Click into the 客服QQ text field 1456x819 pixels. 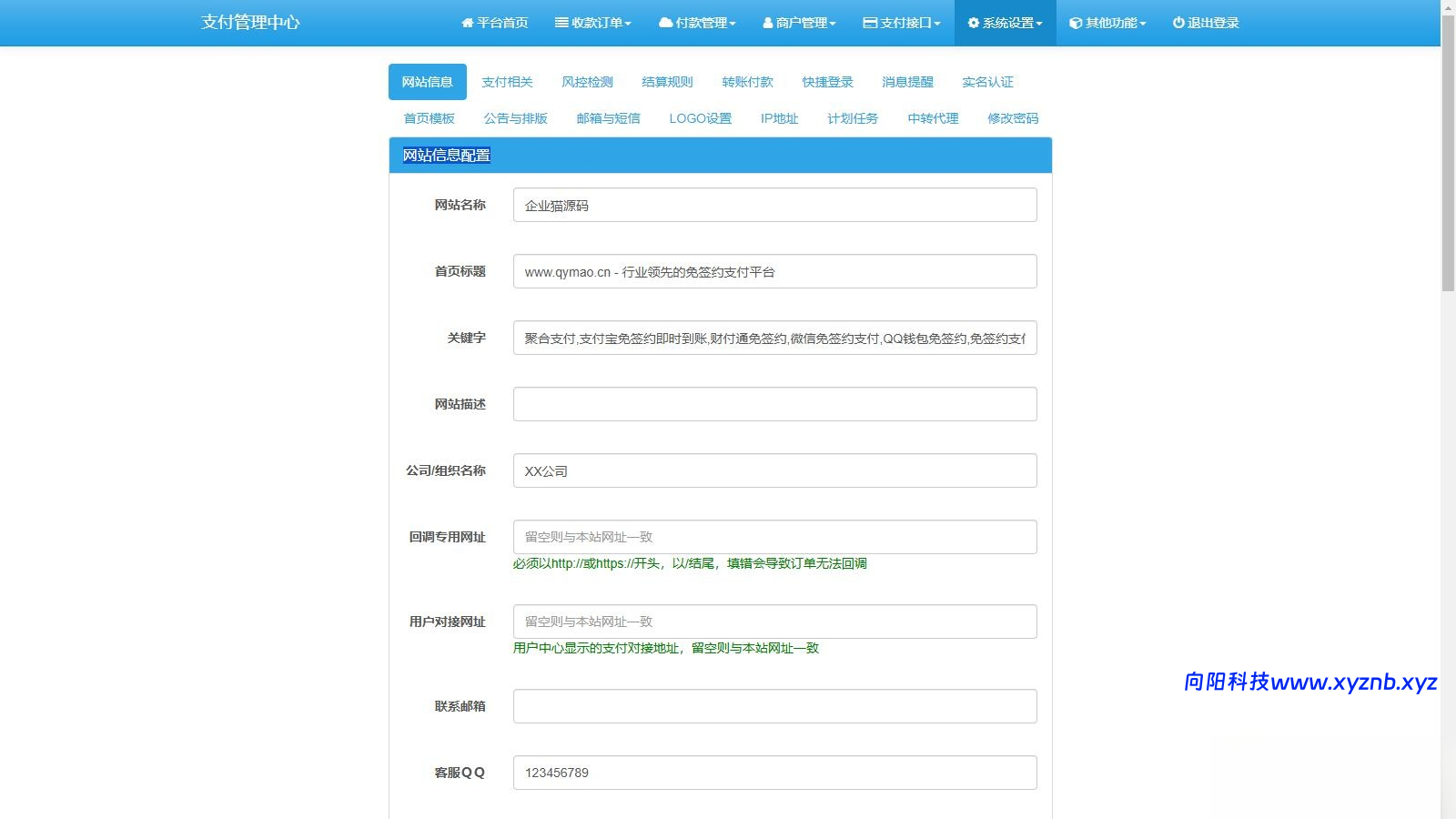tap(774, 773)
